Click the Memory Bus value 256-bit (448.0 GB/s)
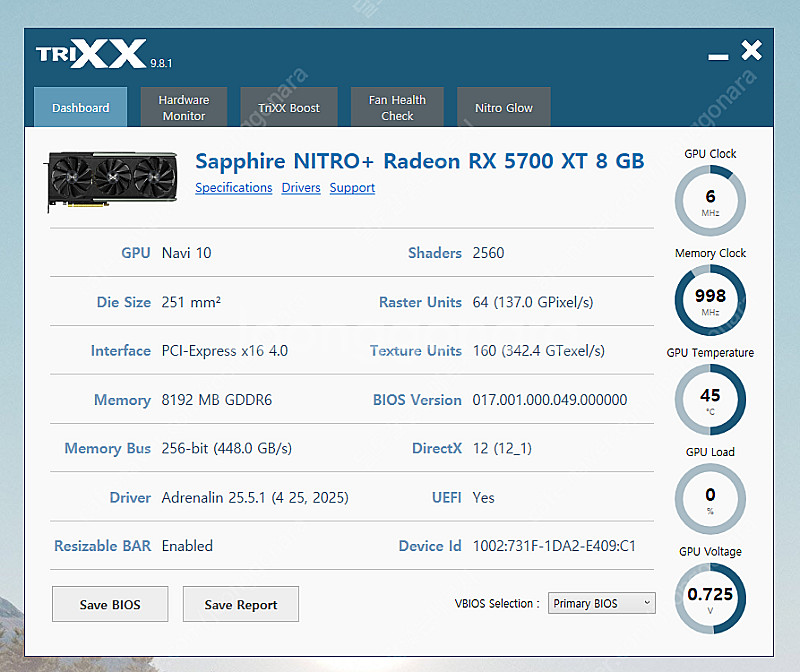The height and width of the screenshot is (672, 800). (227, 449)
